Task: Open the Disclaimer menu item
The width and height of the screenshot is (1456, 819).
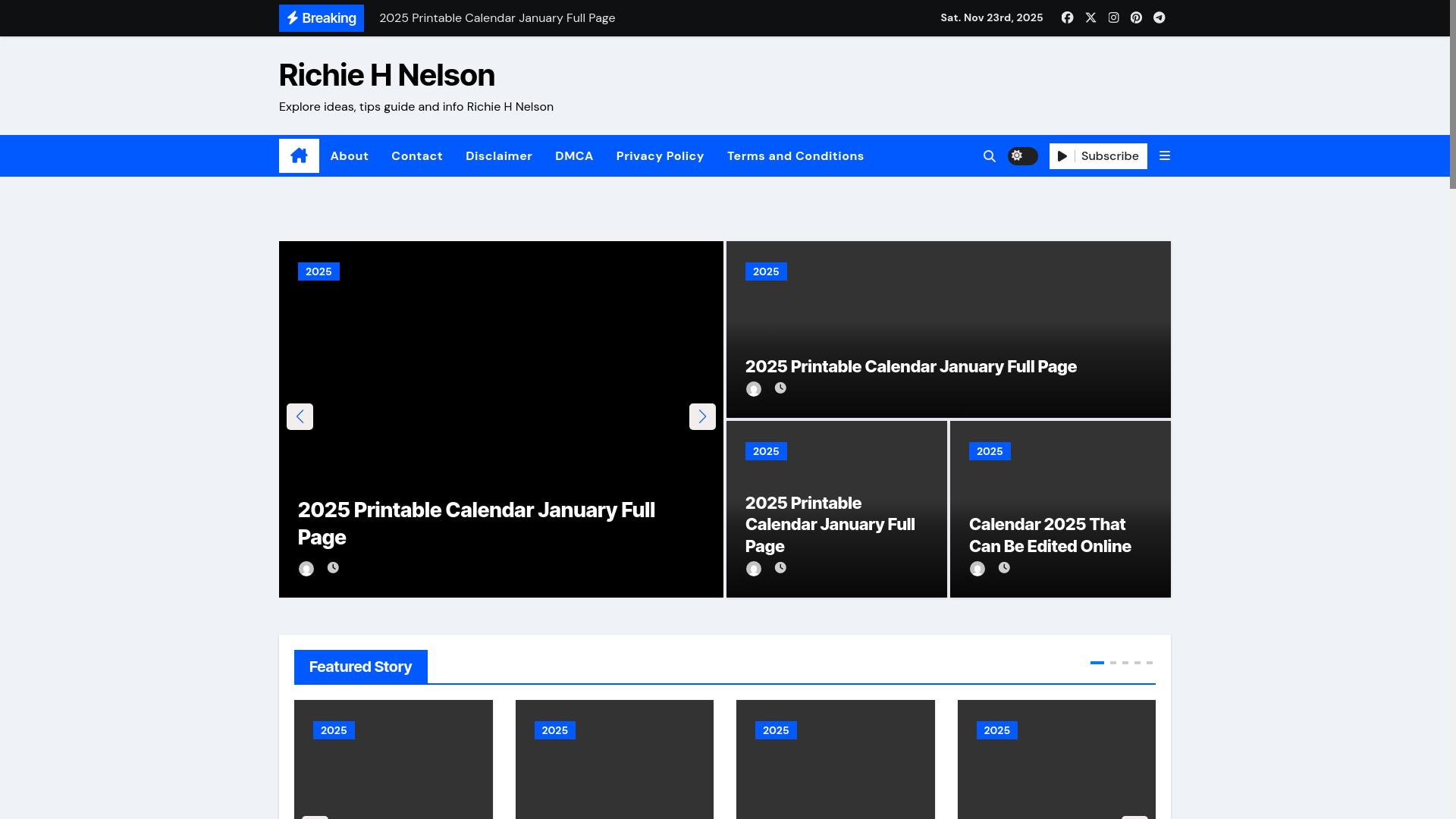Action: click(499, 156)
